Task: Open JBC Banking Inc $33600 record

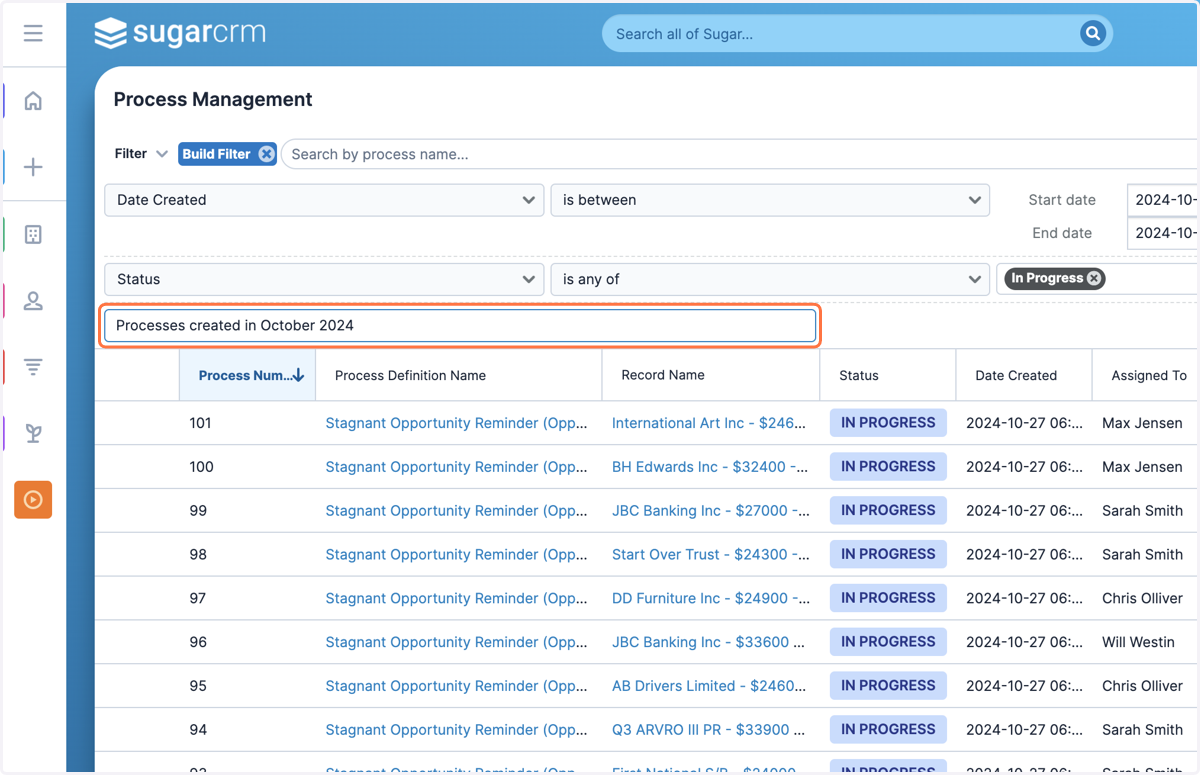Action: [x=709, y=643]
